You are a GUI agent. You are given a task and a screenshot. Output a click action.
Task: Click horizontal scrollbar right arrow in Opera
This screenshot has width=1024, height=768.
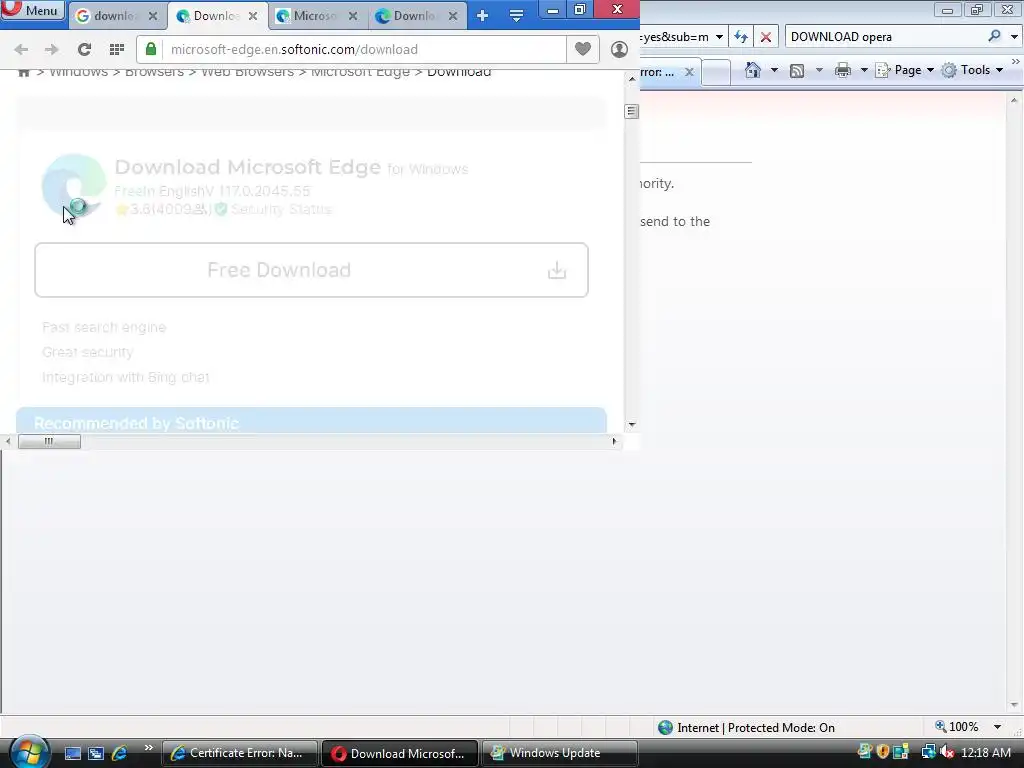[x=614, y=441]
